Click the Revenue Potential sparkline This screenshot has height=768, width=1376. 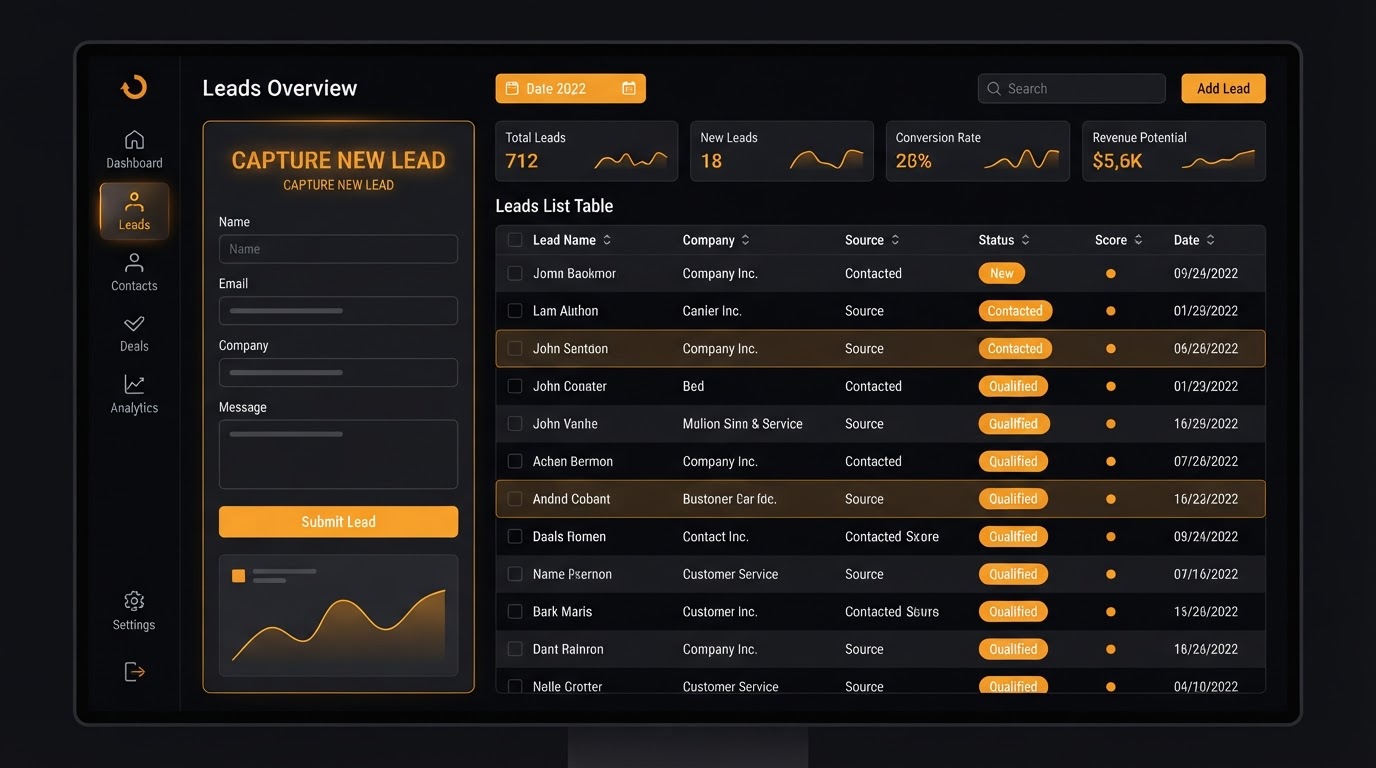pyautogui.click(x=1218, y=160)
